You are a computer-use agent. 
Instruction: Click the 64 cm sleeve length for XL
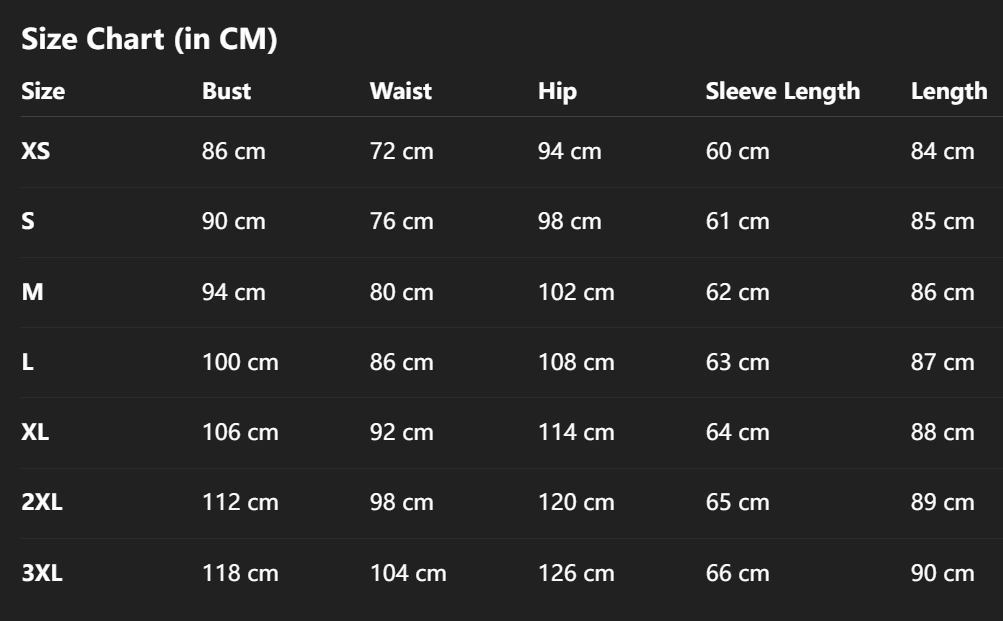[738, 432]
